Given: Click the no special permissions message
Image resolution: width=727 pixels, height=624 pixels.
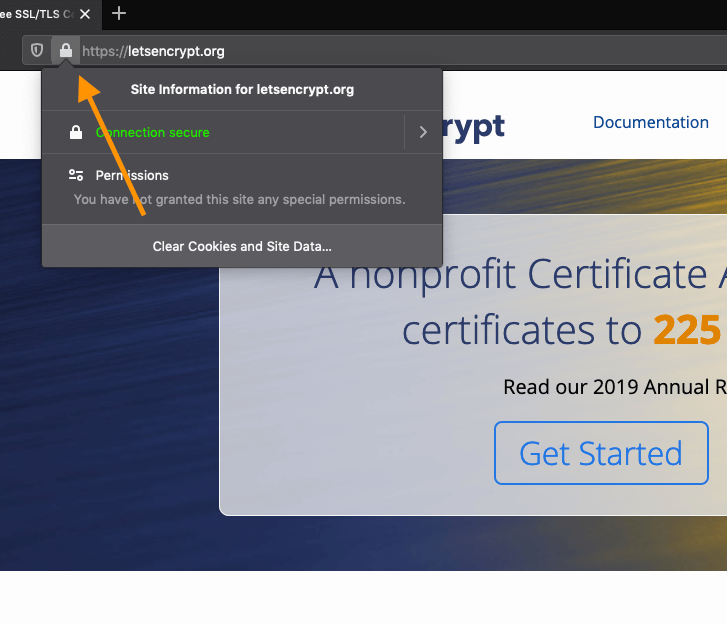Looking at the screenshot, I should click(240, 199).
